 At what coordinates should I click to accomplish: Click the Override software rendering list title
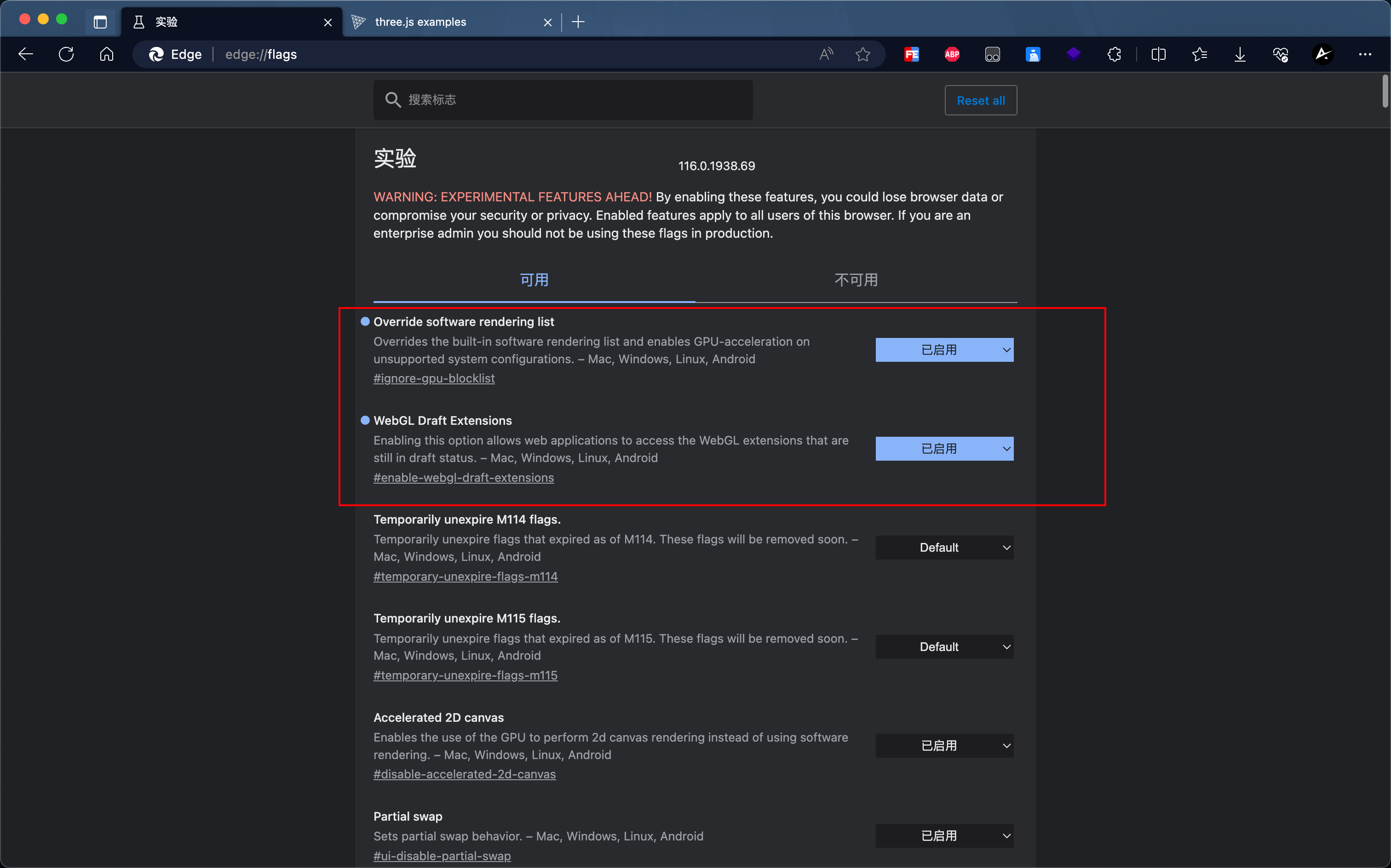click(464, 321)
